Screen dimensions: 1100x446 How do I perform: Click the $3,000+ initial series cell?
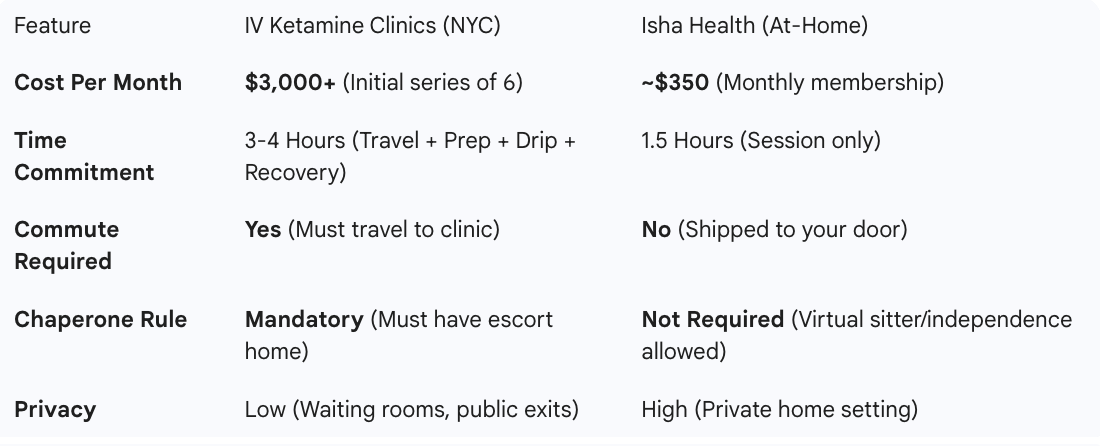point(383,83)
